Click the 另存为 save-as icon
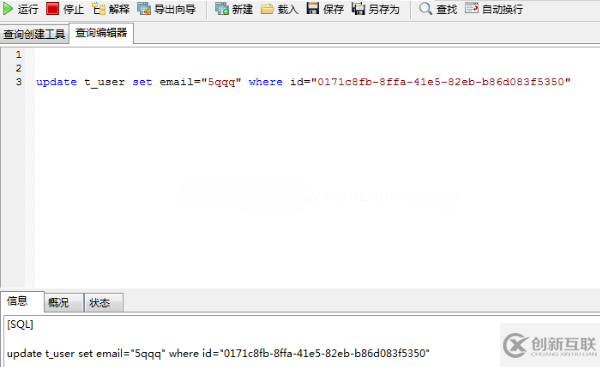The width and height of the screenshot is (600, 367). (358, 8)
